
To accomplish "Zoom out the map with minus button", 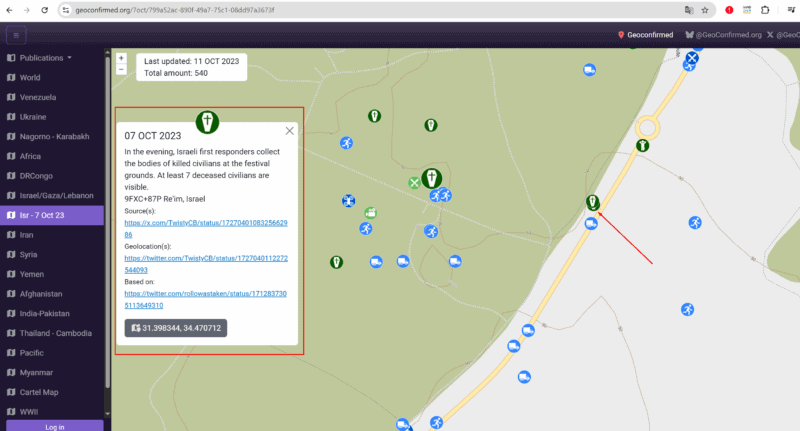I will (x=121, y=70).
